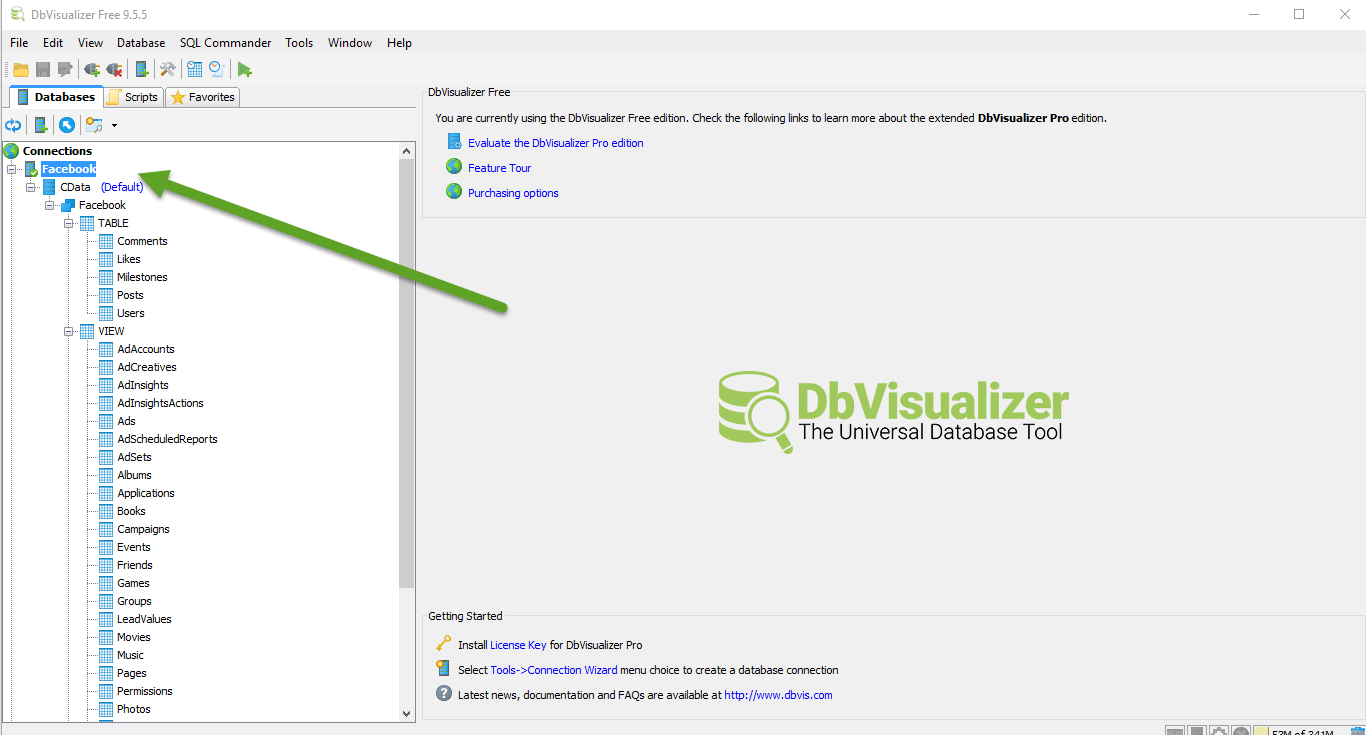Screen dimensions: 1366x735
Task: Click the plug icon with red X
Action: click(x=114, y=69)
